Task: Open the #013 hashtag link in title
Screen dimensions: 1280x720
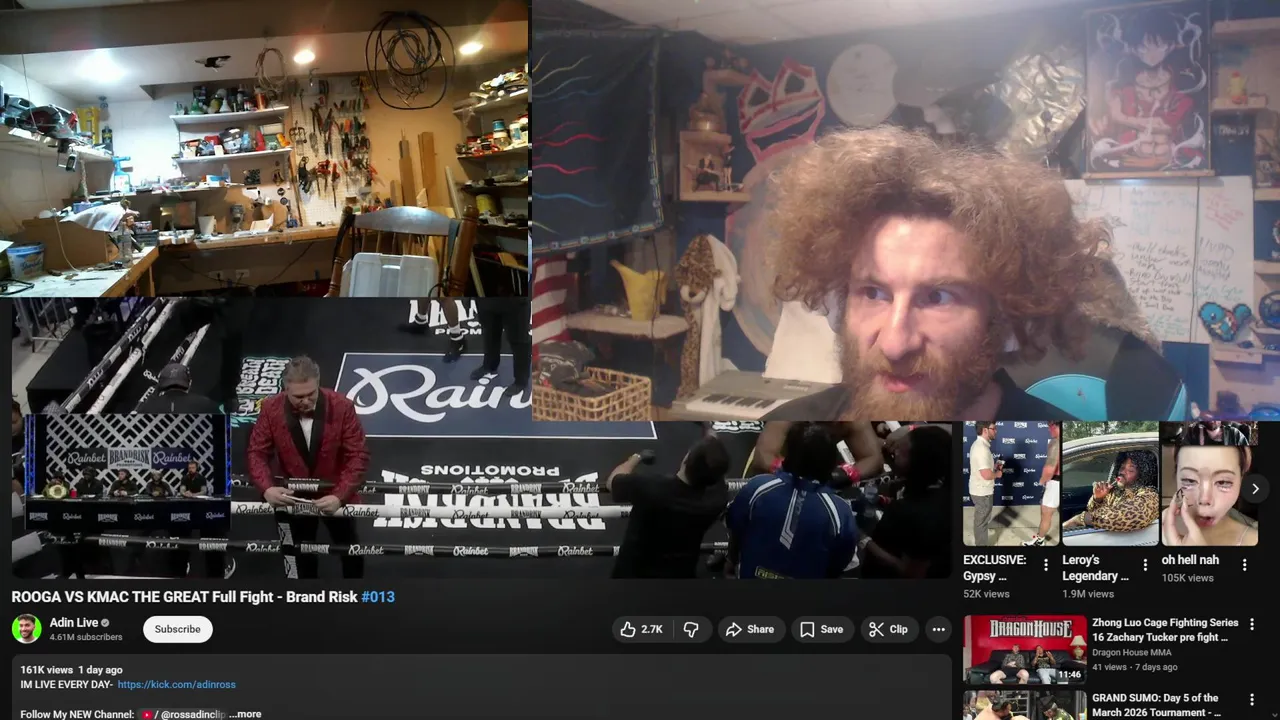Action: pos(378,597)
